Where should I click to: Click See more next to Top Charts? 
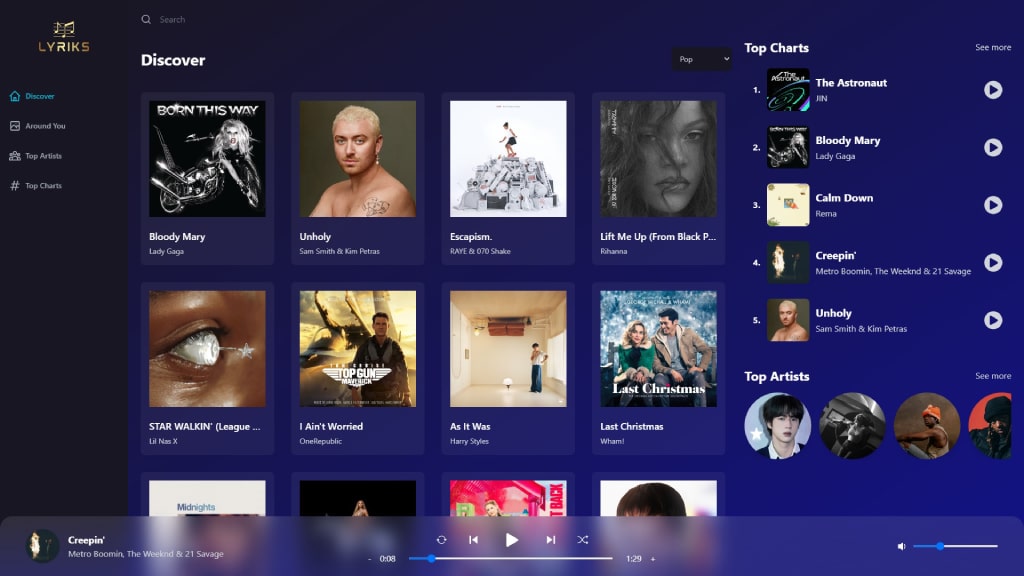(993, 47)
